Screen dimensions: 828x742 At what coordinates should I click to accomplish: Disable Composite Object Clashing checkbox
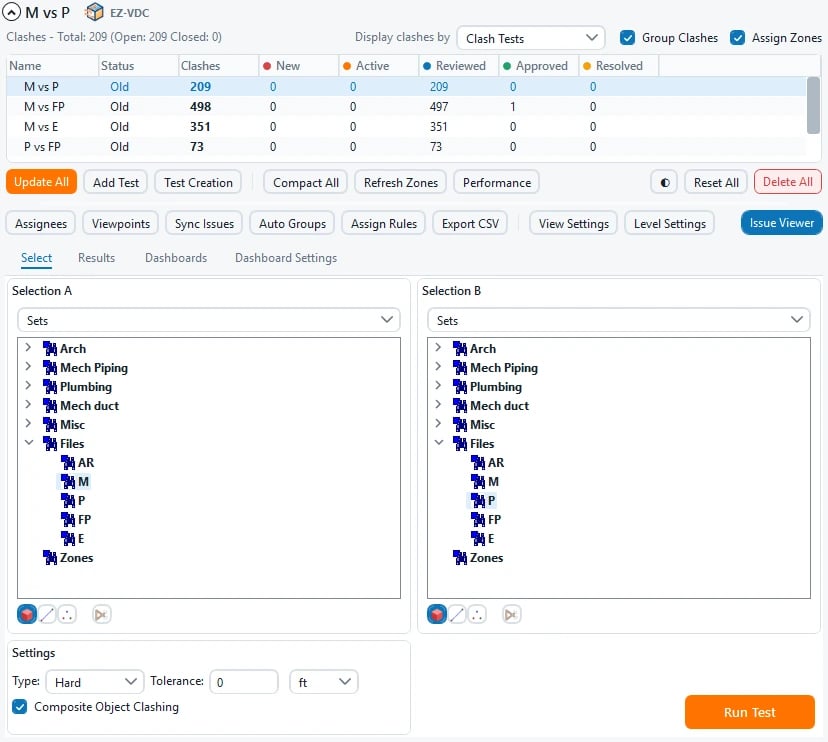pyautogui.click(x=20, y=707)
